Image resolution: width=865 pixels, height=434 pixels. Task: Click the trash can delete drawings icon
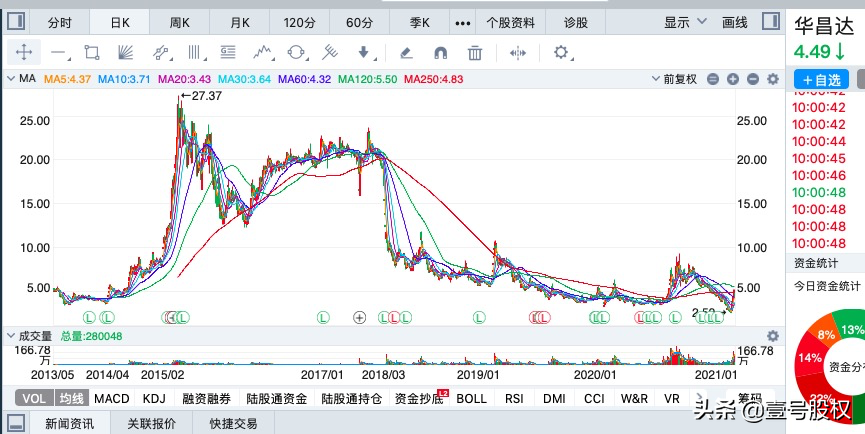pyautogui.click(x=475, y=53)
